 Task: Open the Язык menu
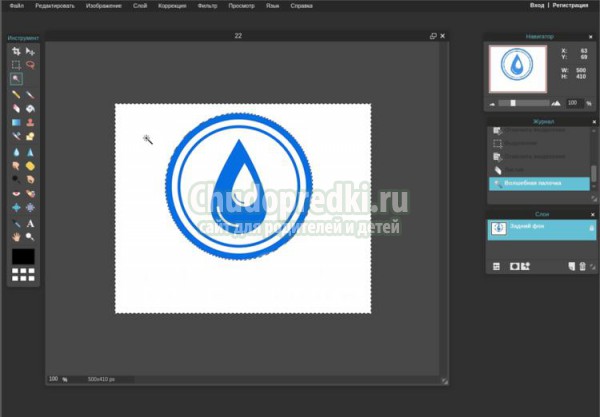pos(272,6)
